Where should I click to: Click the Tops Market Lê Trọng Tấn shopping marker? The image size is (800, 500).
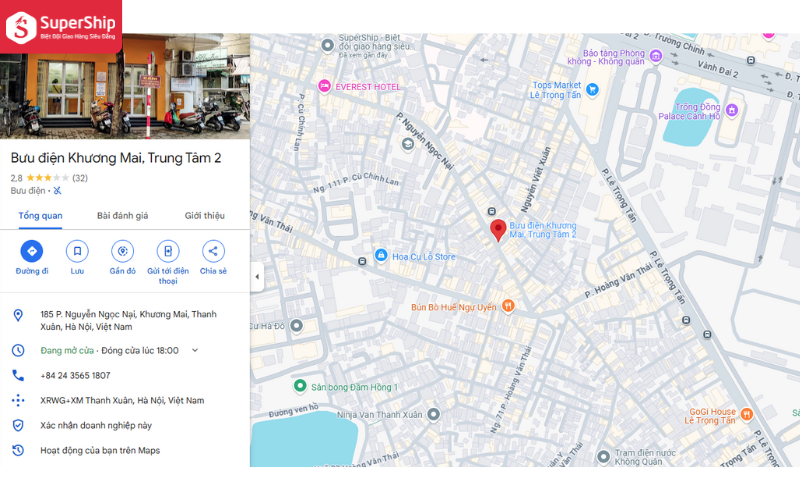592,90
